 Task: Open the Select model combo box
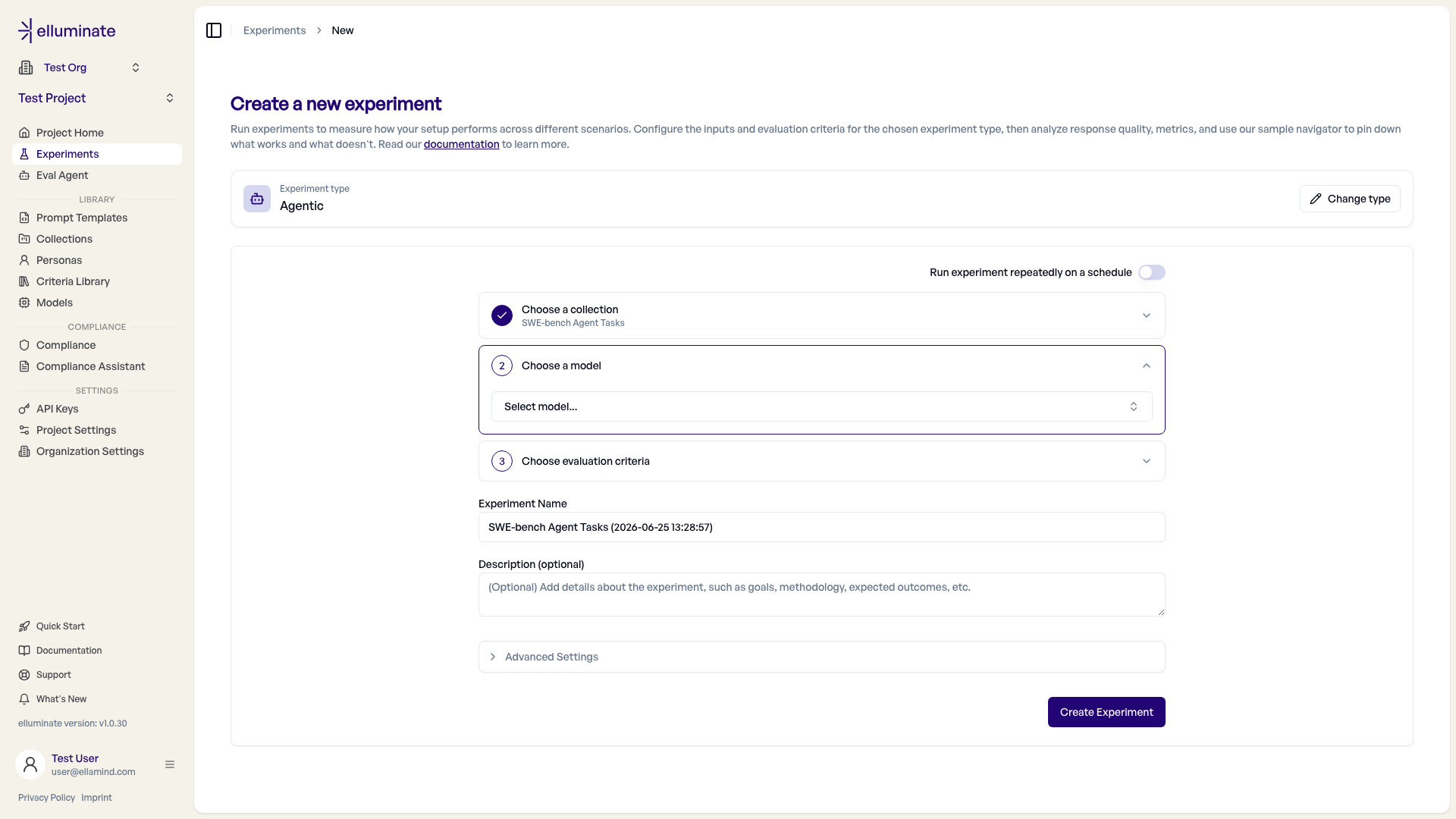tap(822, 406)
